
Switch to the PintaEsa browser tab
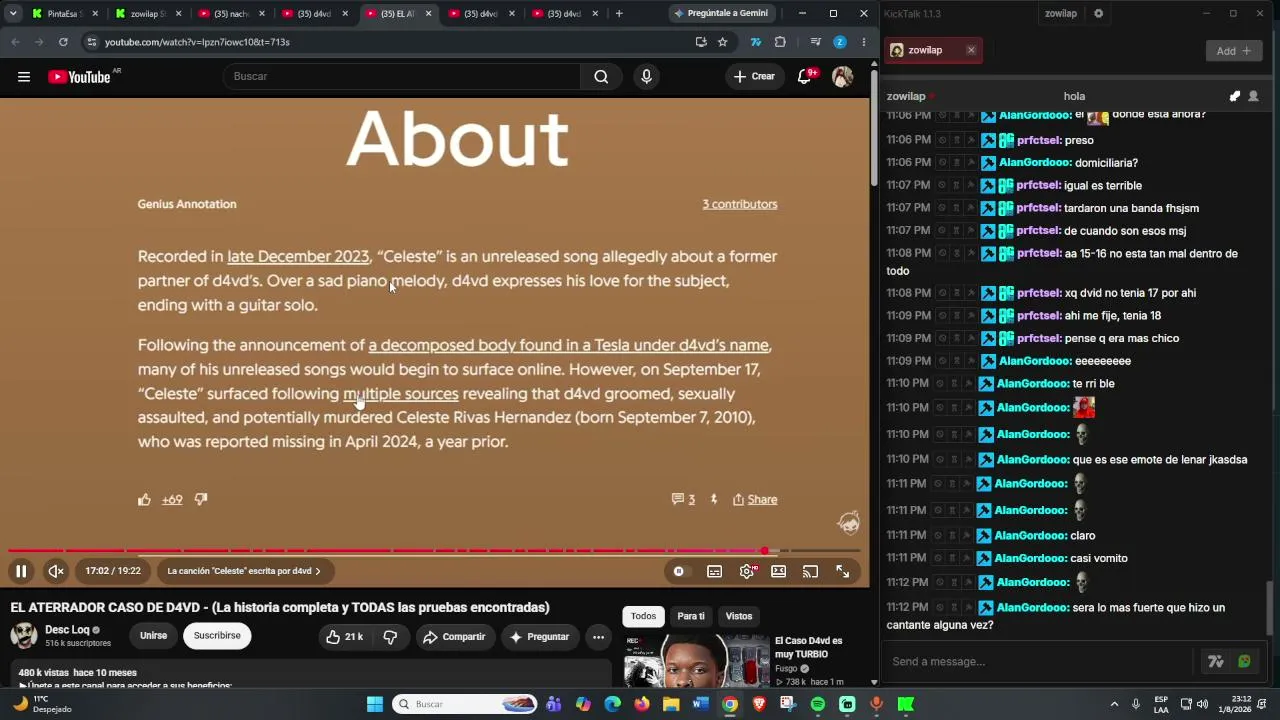[64, 14]
